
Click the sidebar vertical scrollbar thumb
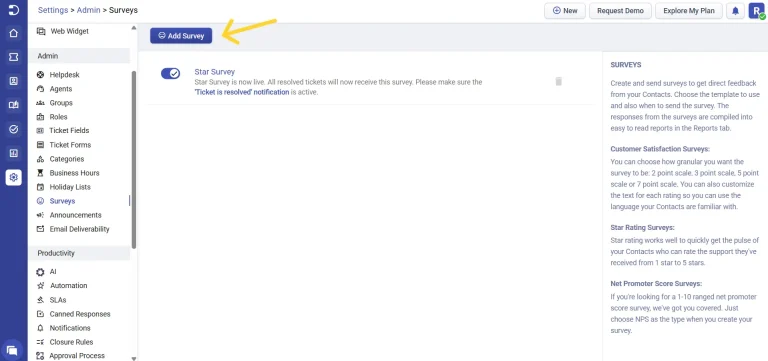[x=134, y=160]
